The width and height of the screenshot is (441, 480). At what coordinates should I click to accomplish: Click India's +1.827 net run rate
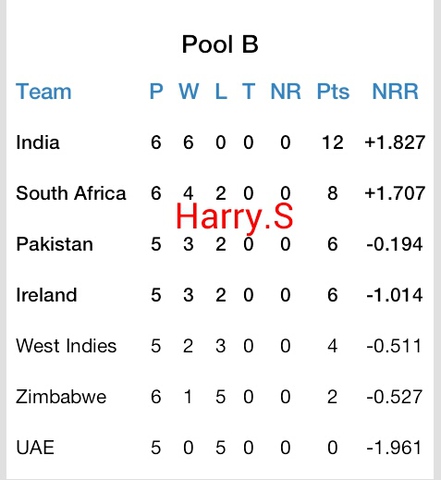pos(395,142)
